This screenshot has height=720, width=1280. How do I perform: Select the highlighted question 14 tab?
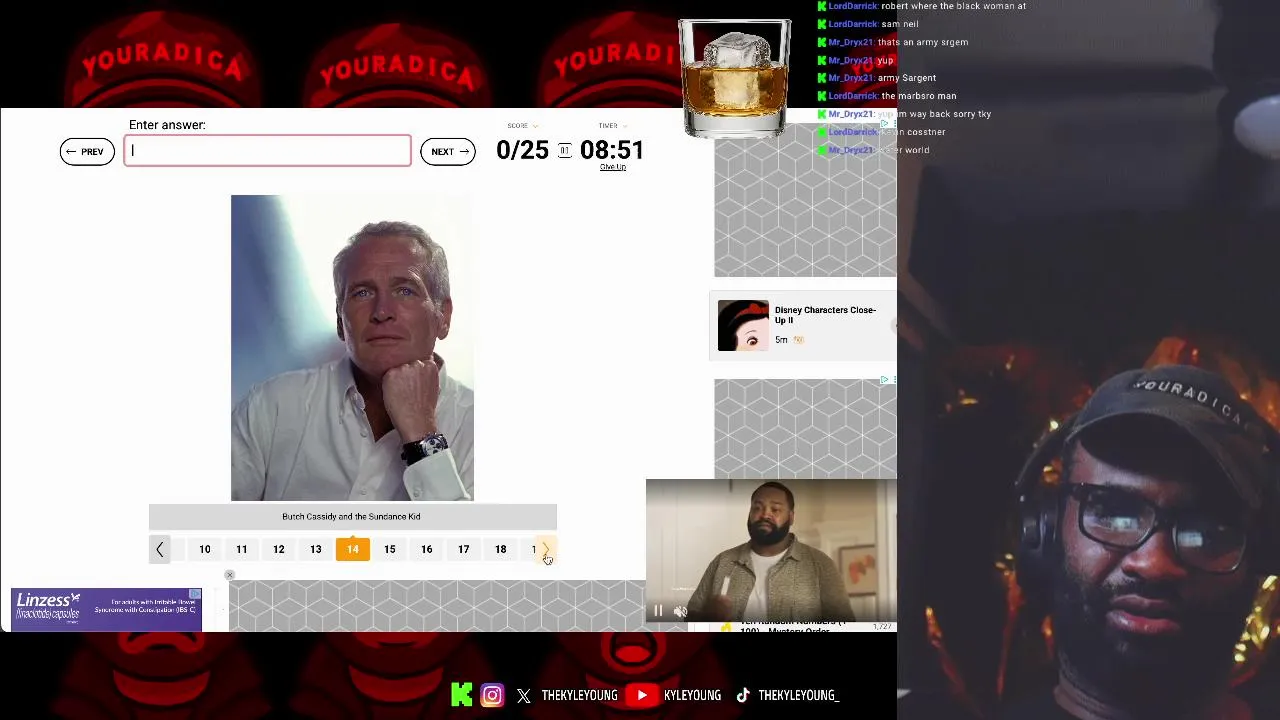click(353, 549)
